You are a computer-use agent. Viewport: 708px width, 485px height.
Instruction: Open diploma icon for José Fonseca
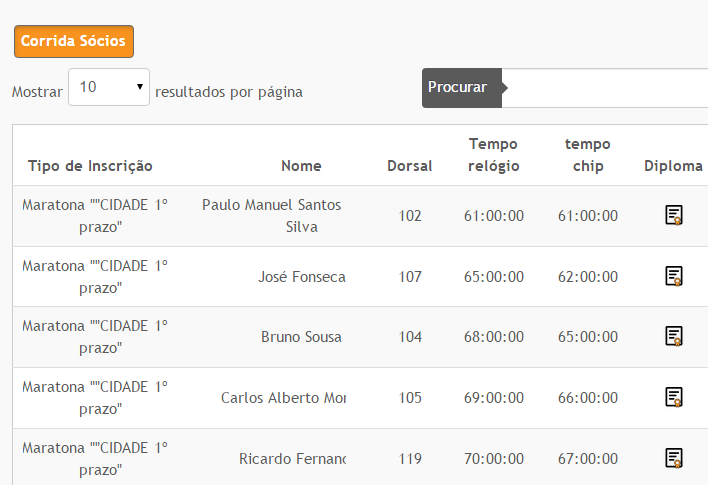(674, 276)
